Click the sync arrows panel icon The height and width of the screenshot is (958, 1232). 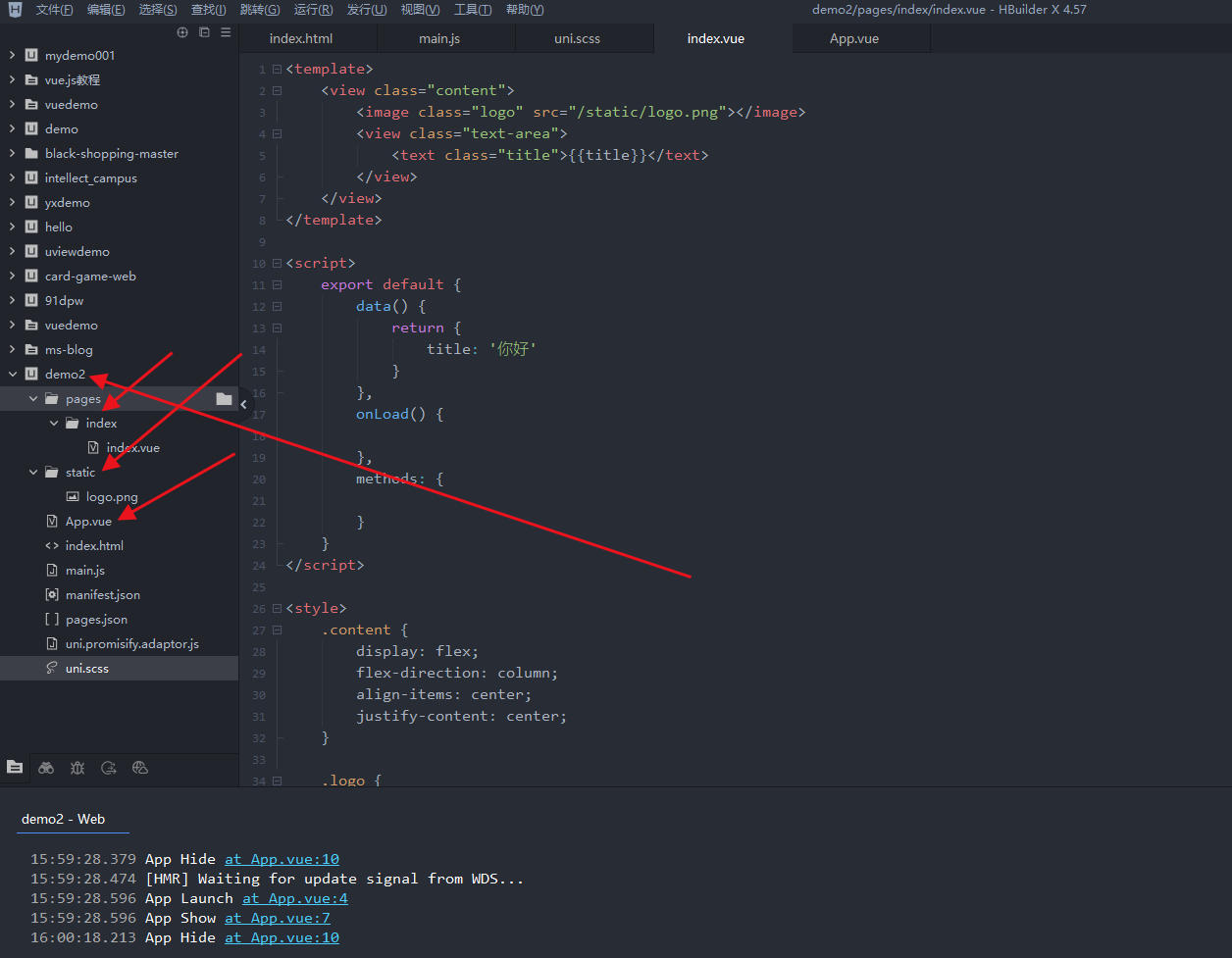click(x=109, y=768)
